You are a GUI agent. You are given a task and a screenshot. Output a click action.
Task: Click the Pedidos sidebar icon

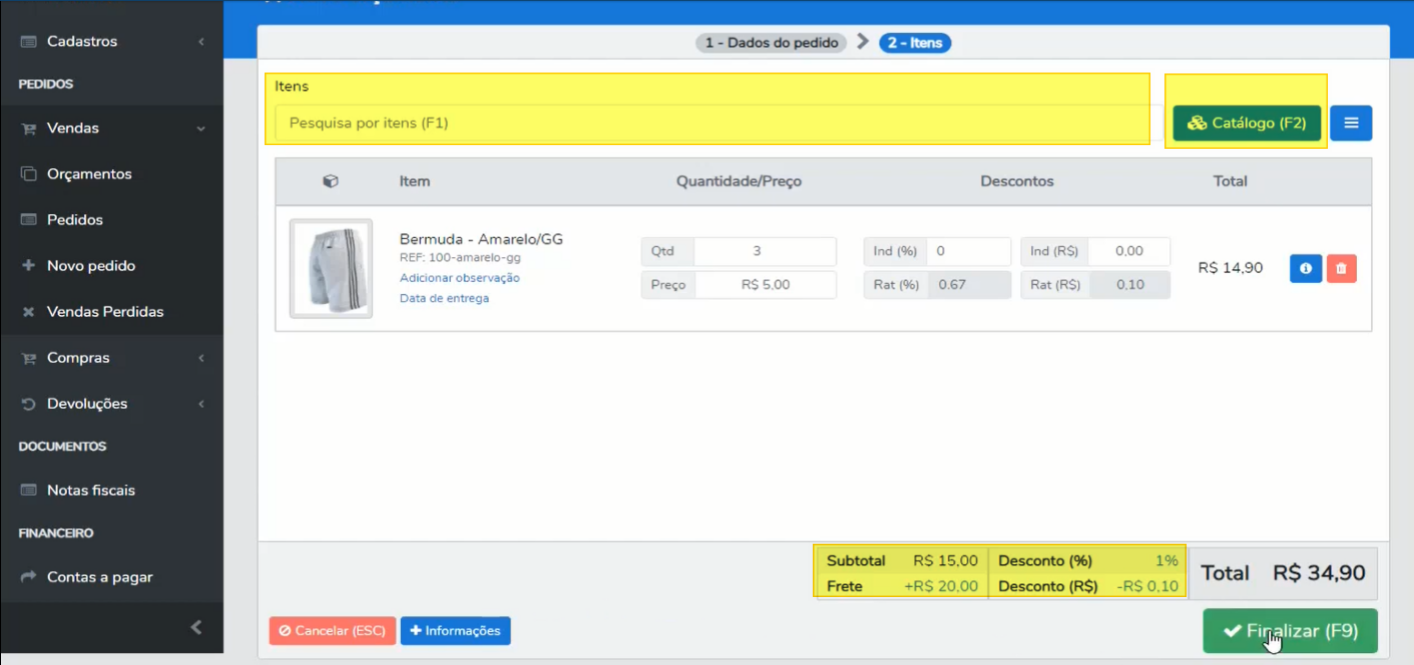(x=28, y=220)
